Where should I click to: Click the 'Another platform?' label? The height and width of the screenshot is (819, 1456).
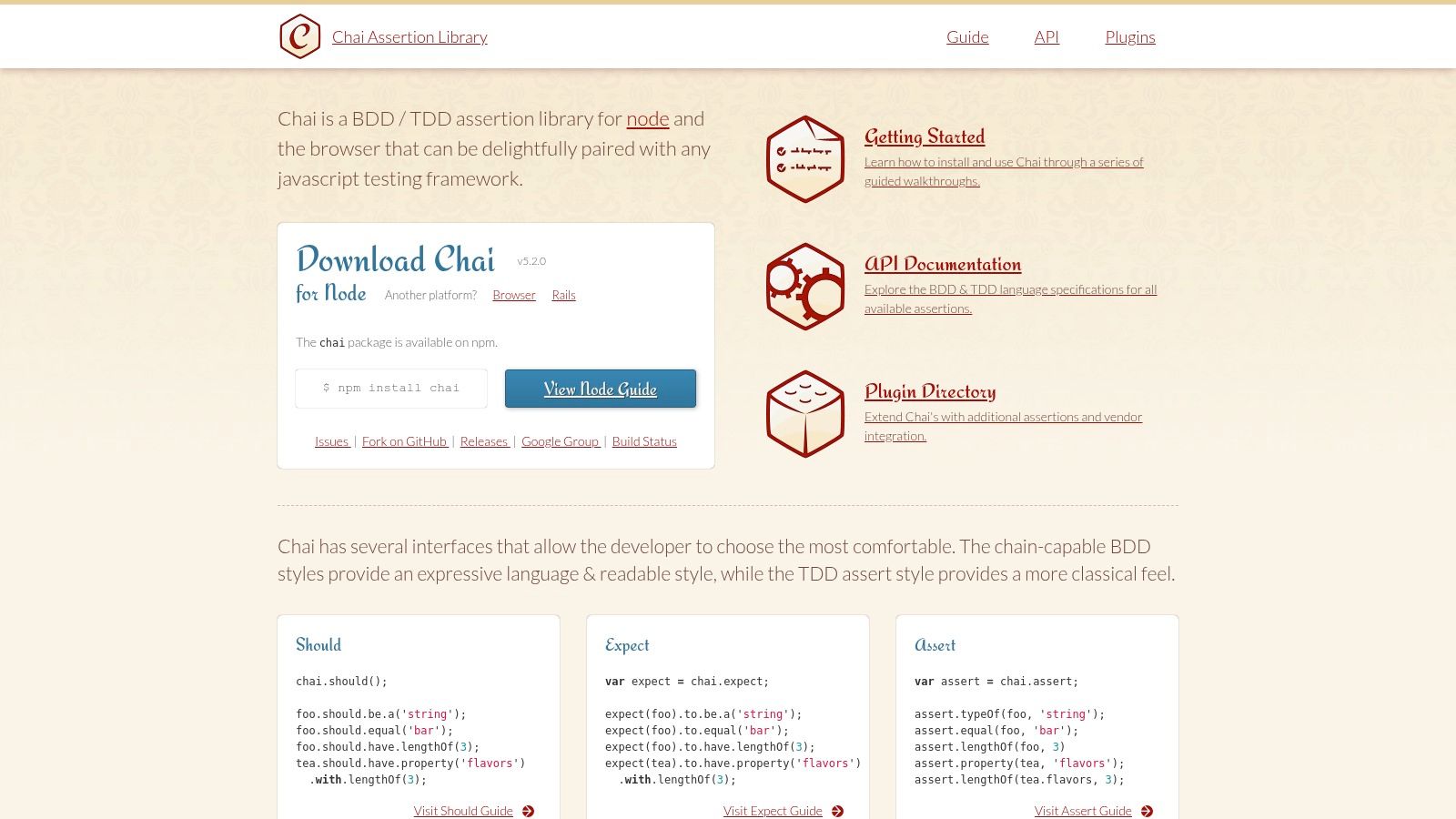(430, 295)
